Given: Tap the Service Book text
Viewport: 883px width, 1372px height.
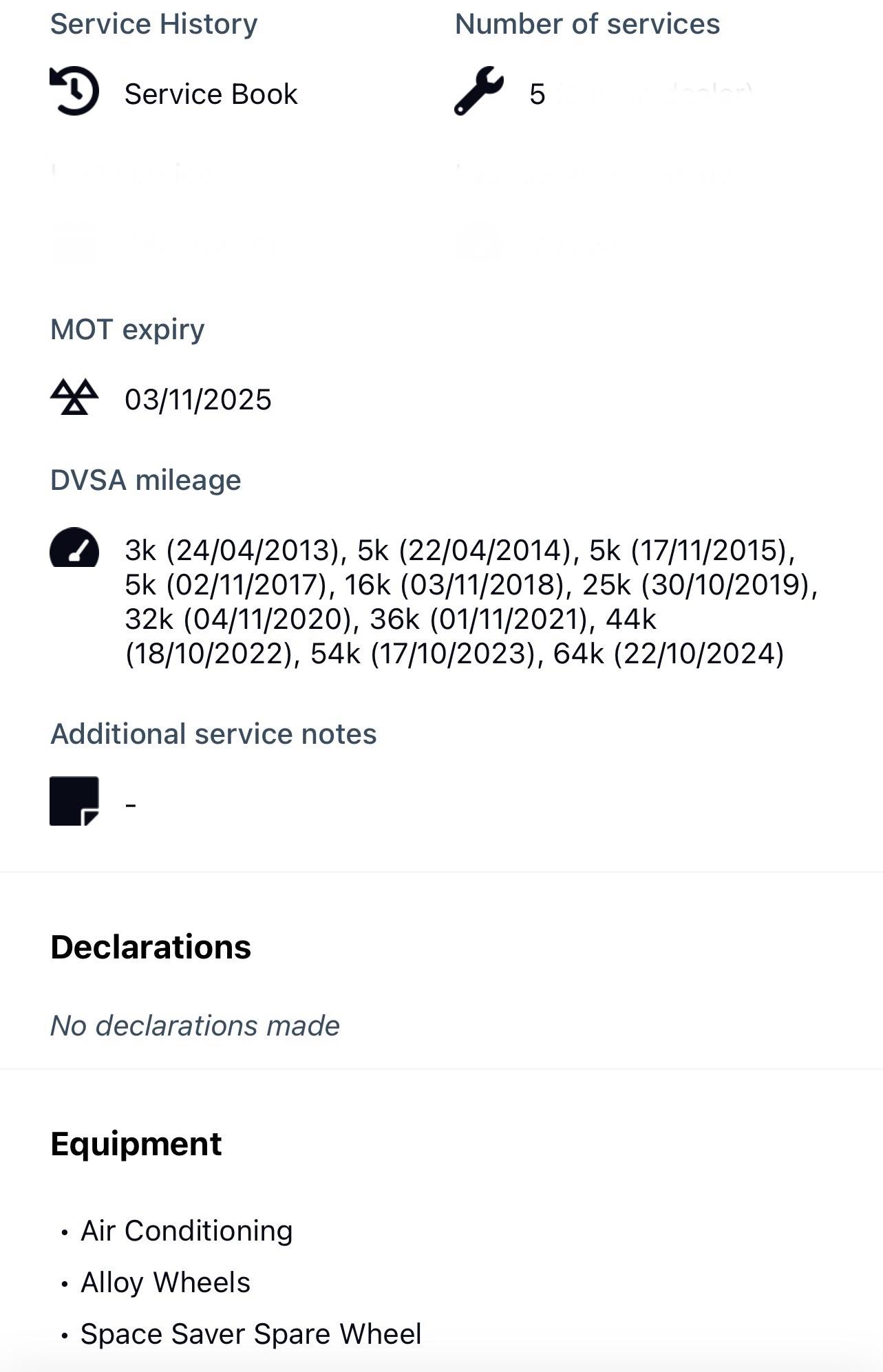Looking at the screenshot, I should tap(211, 94).
